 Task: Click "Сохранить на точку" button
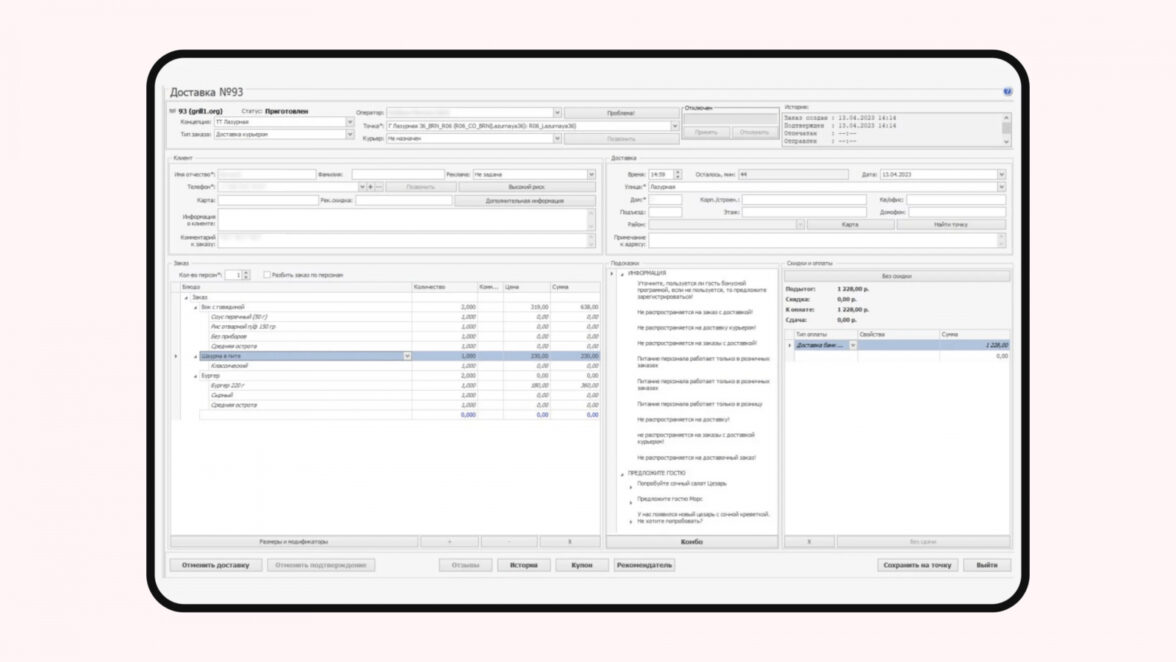point(917,565)
